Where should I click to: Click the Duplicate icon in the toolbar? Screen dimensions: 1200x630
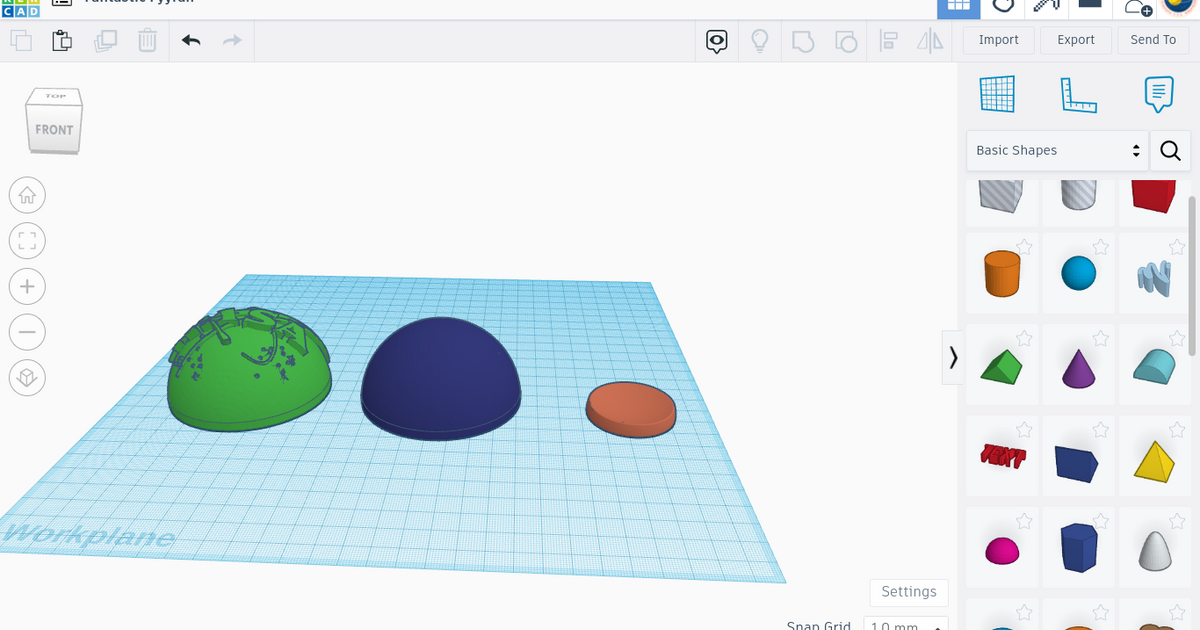(106, 41)
